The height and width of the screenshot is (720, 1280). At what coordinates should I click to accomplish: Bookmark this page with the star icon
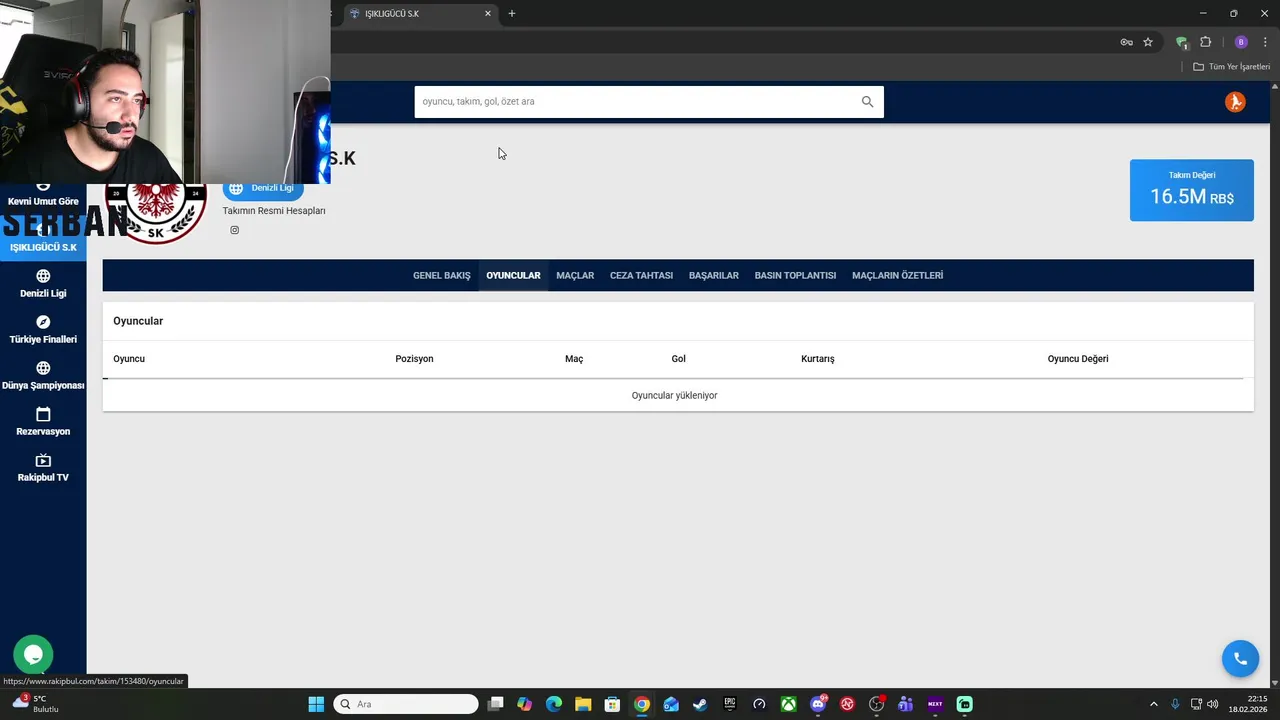[1148, 42]
